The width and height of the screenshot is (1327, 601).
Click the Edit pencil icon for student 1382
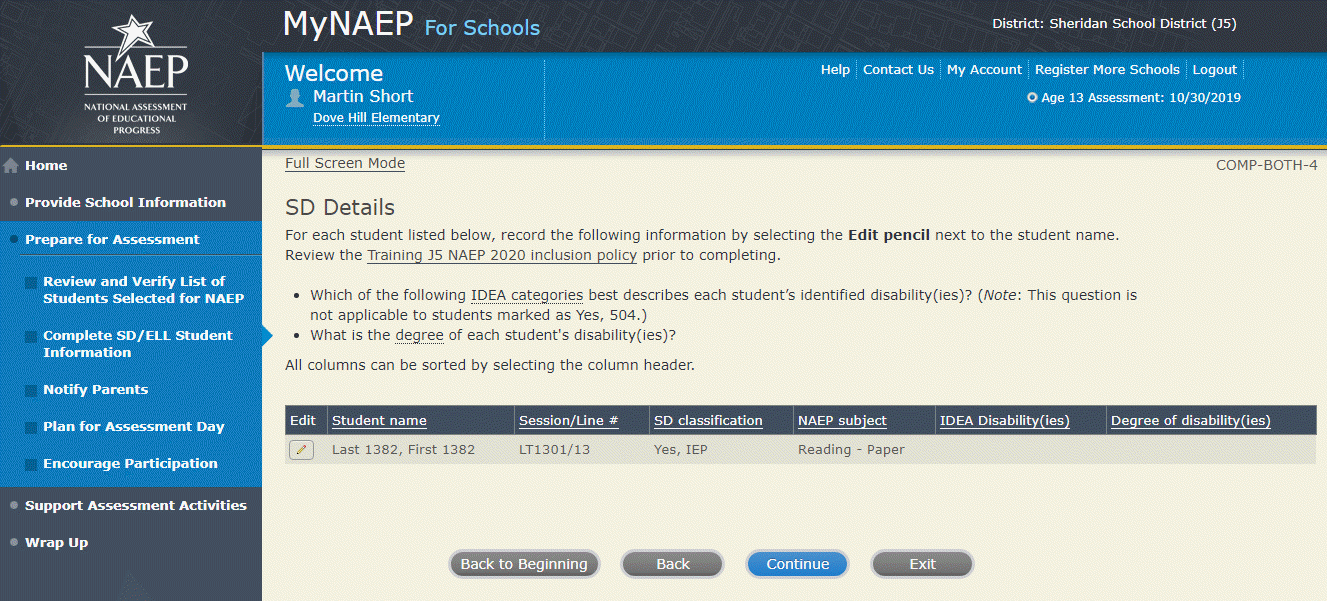(x=301, y=450)
